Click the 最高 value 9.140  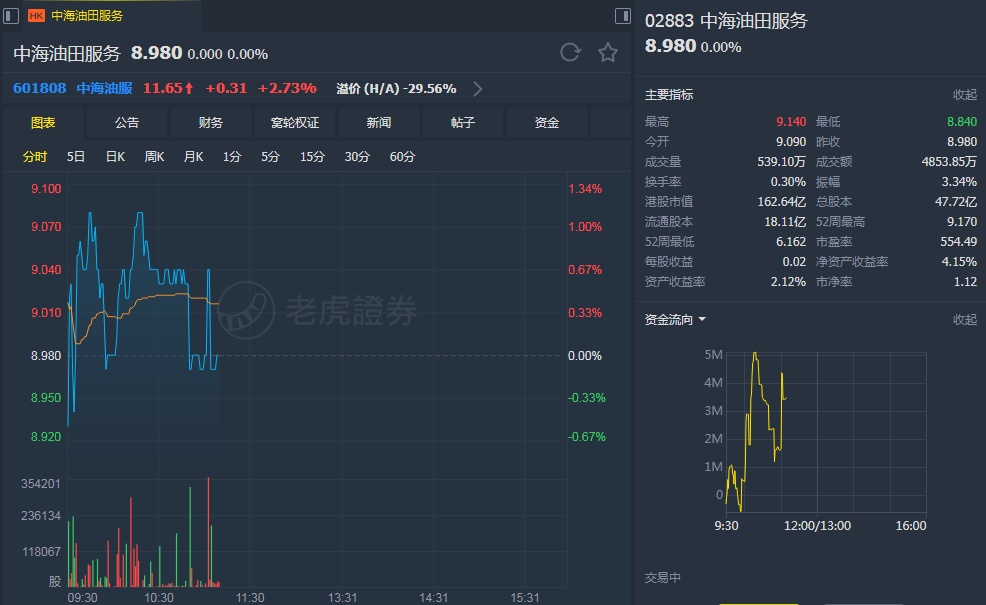tap(791, 121)
